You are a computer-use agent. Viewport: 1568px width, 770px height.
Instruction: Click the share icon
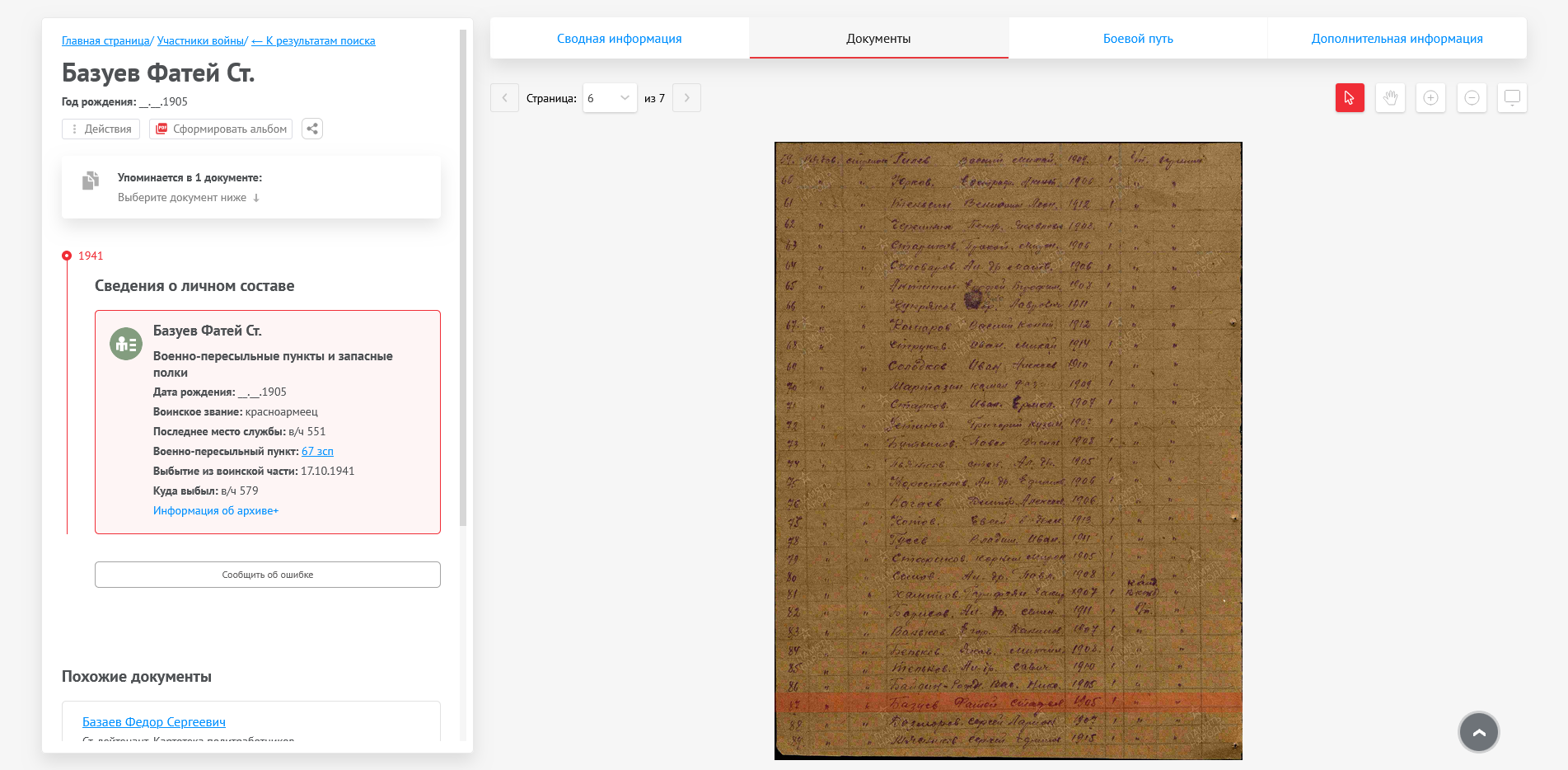click(312, 129)
